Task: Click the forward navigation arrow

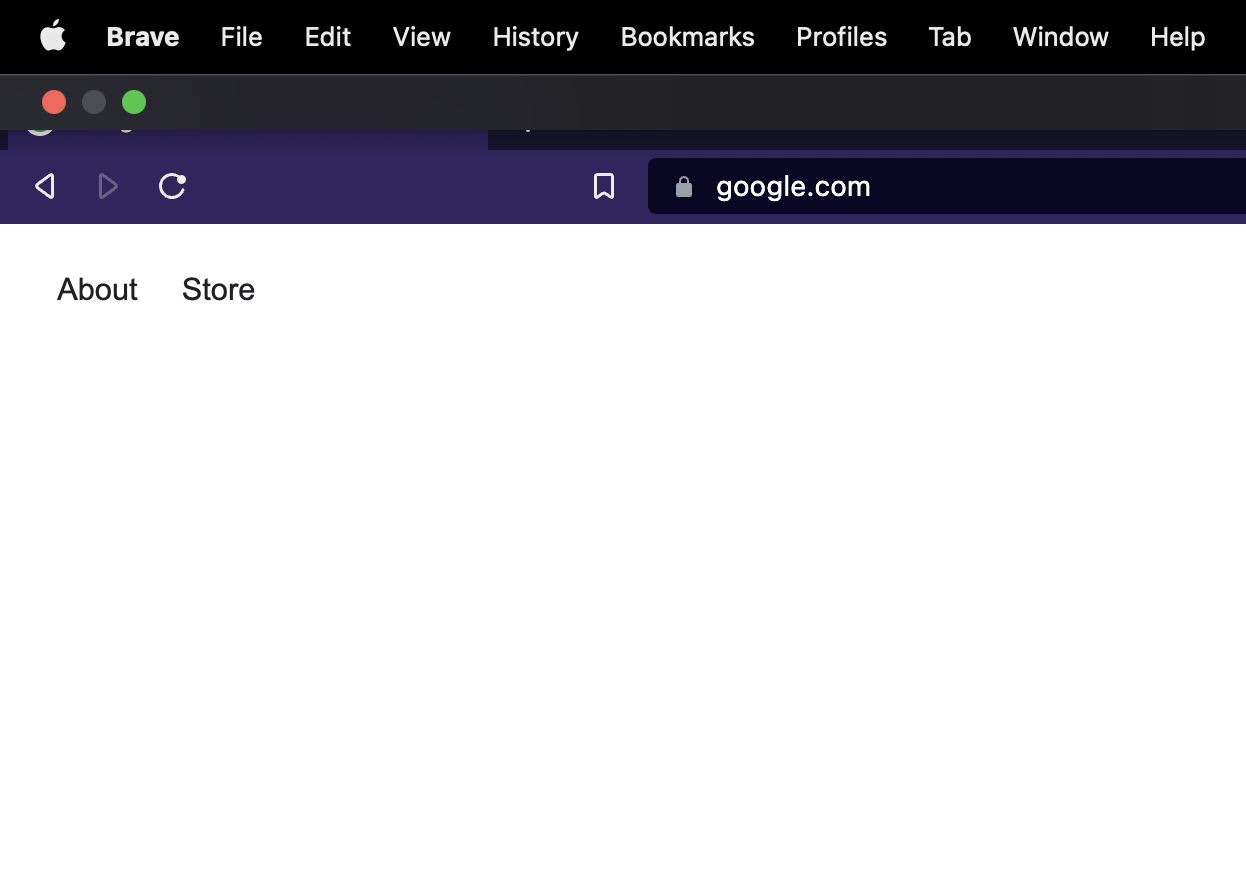Action: click(108, 186)
